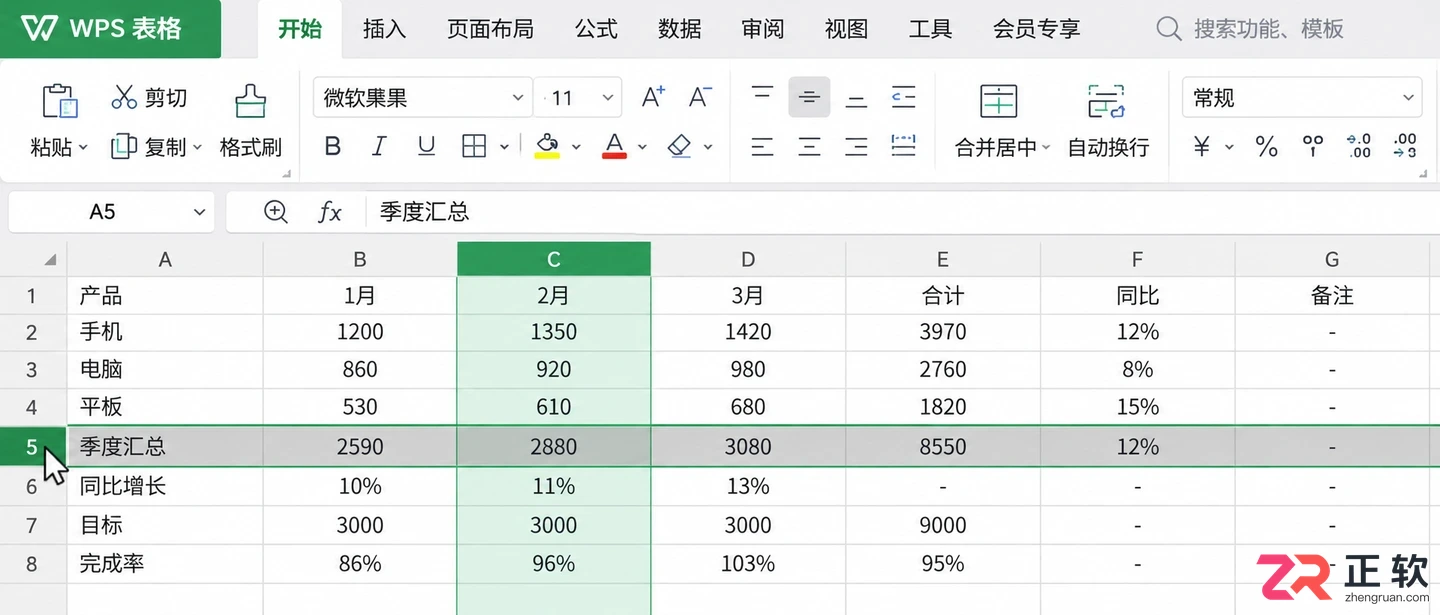Image resolution: width=1440 pixels, height=615 pixels.
Task: Align text right
Action: [x=856, y=147]
